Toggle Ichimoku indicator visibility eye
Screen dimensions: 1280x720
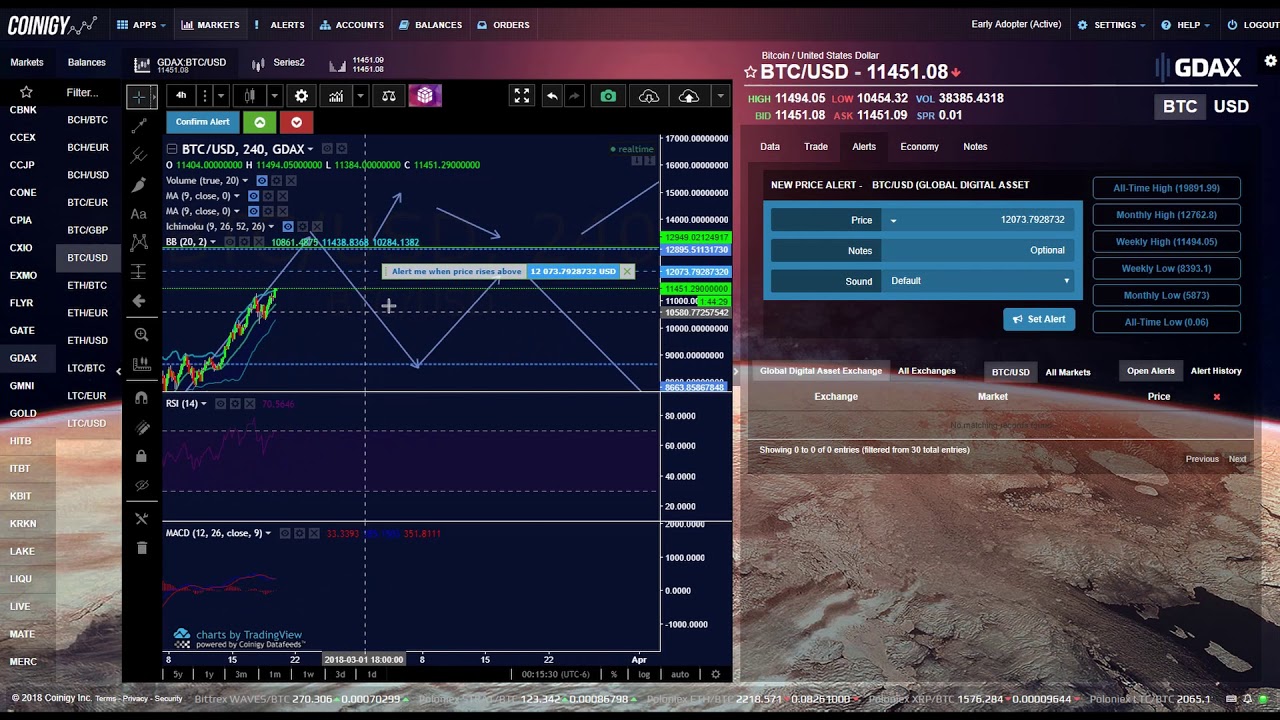pyautogui.click(x=288, y=227)
